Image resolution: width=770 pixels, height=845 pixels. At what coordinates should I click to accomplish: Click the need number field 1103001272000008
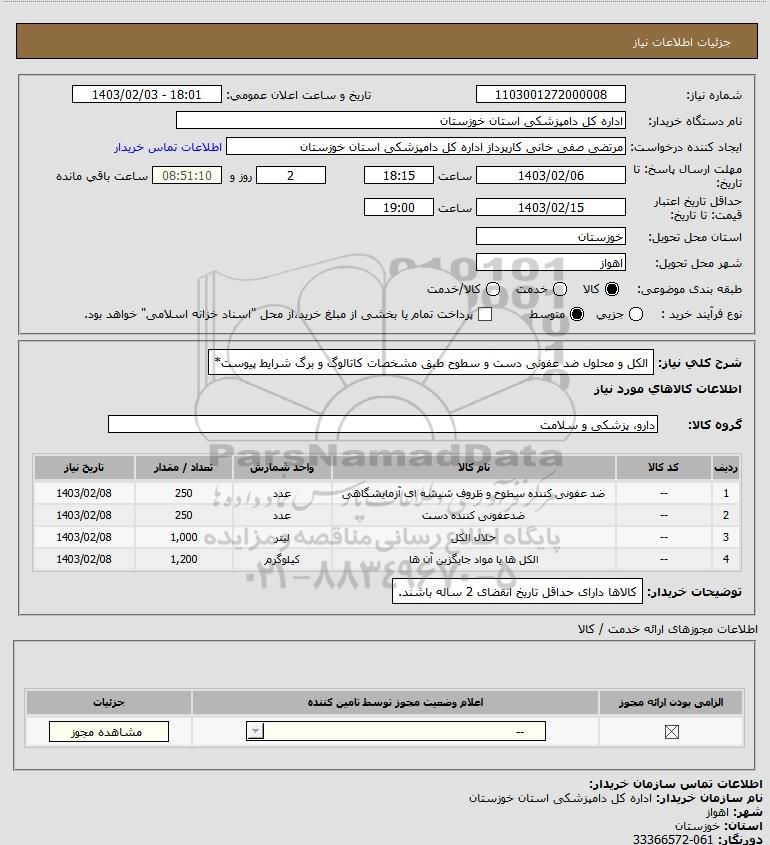click(551, 95)
